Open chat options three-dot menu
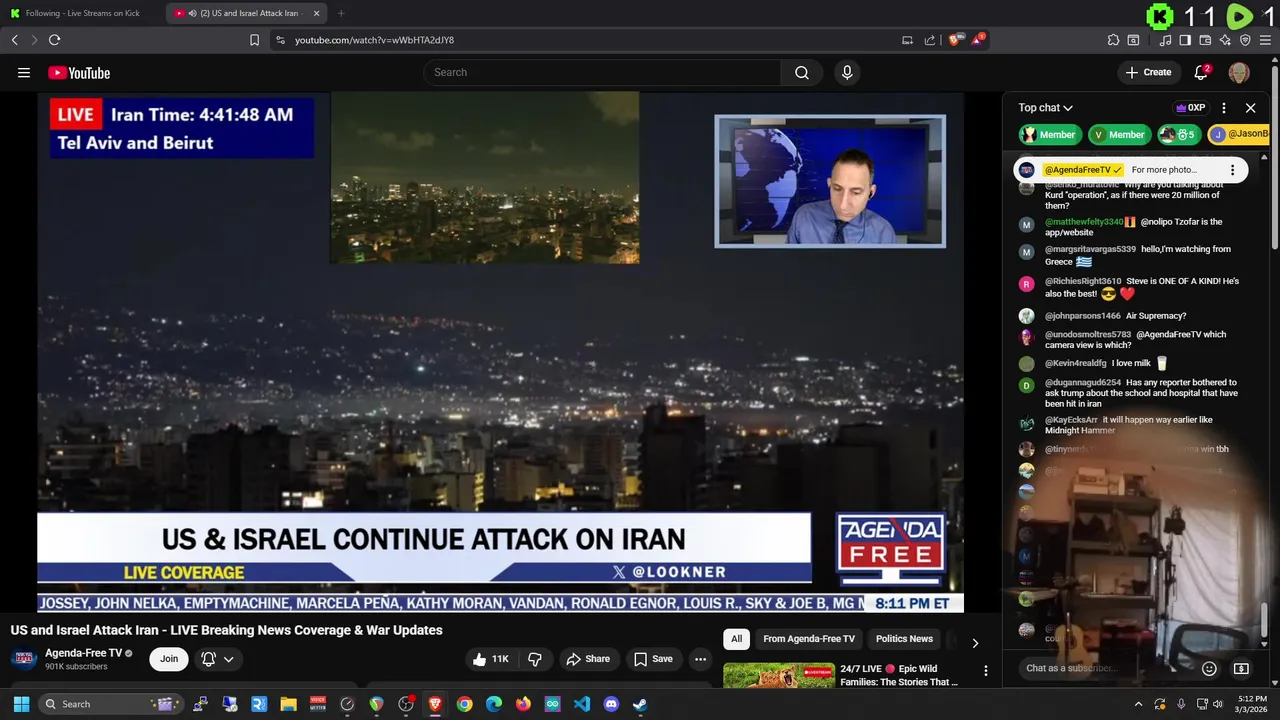 tap(1223, 108)
